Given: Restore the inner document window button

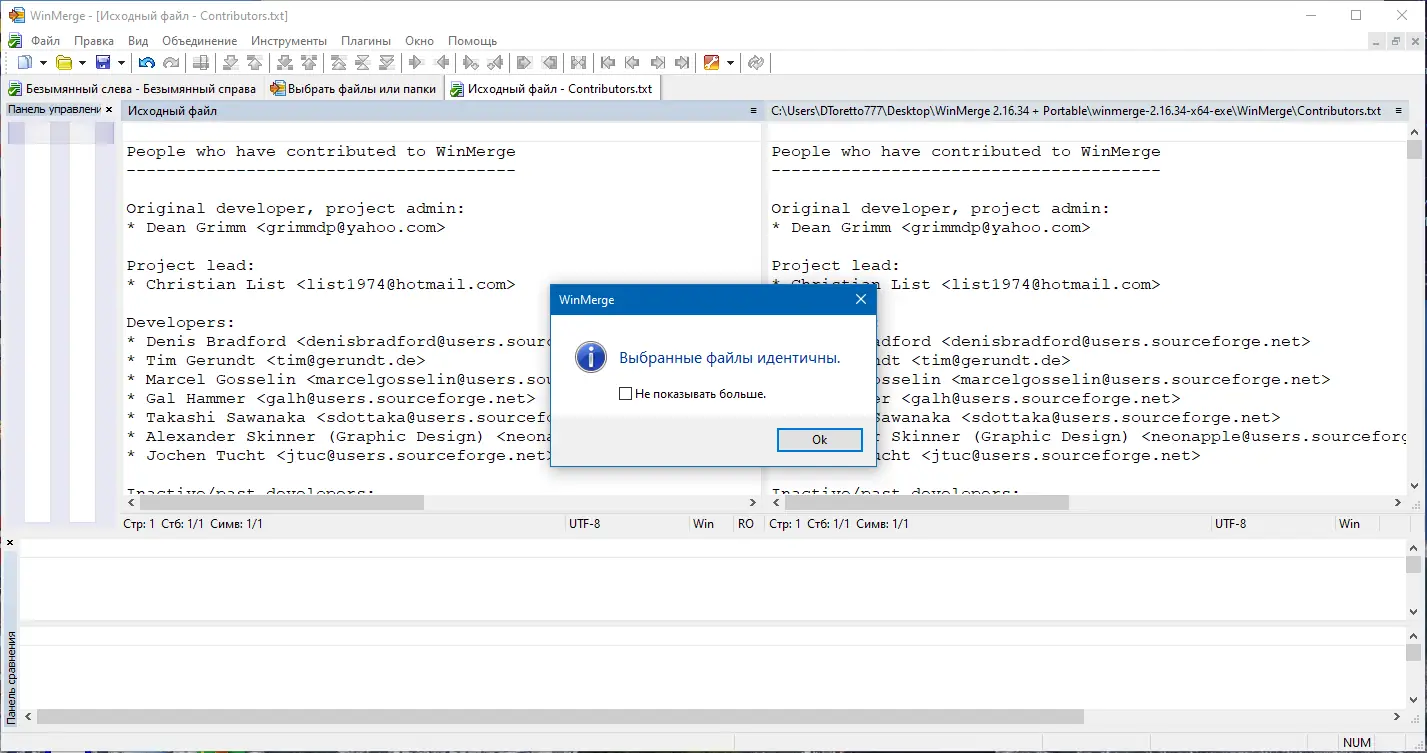Looking at the screenshot, I should coord(1396,41).
